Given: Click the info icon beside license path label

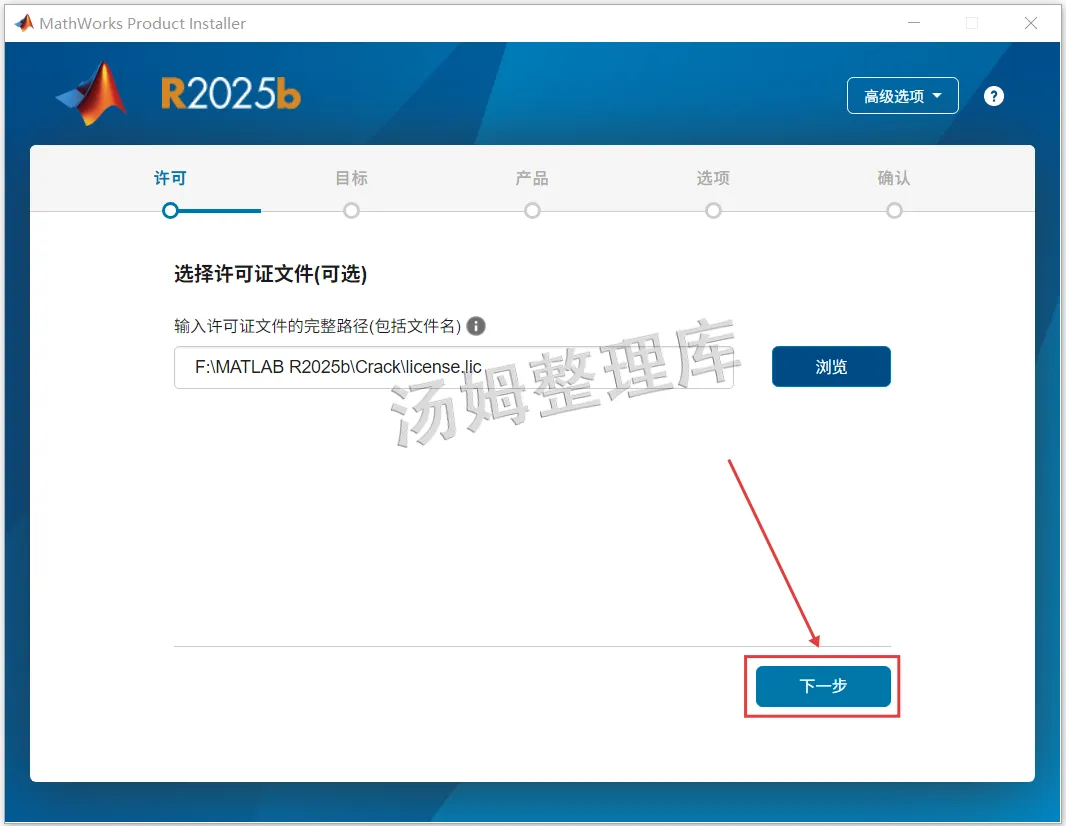Looking at the screenshot, I should pos(476,326).
